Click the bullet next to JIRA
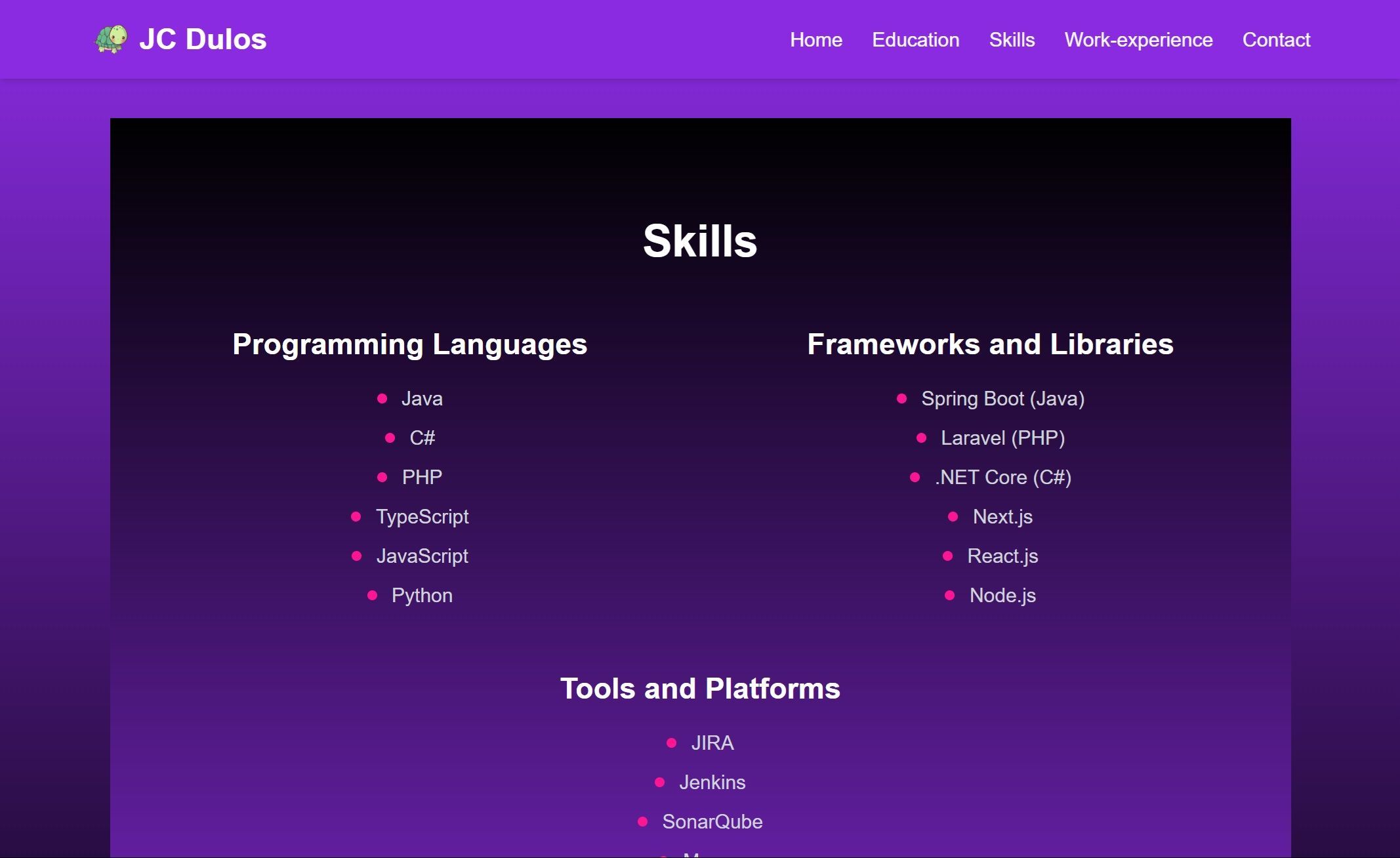1400x858 pixels. click(x=671, y=743)
